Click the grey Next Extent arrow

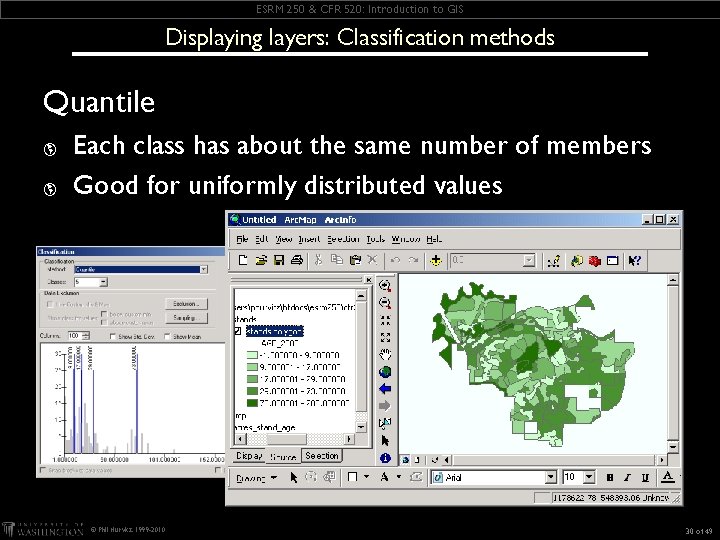point(385,406)
